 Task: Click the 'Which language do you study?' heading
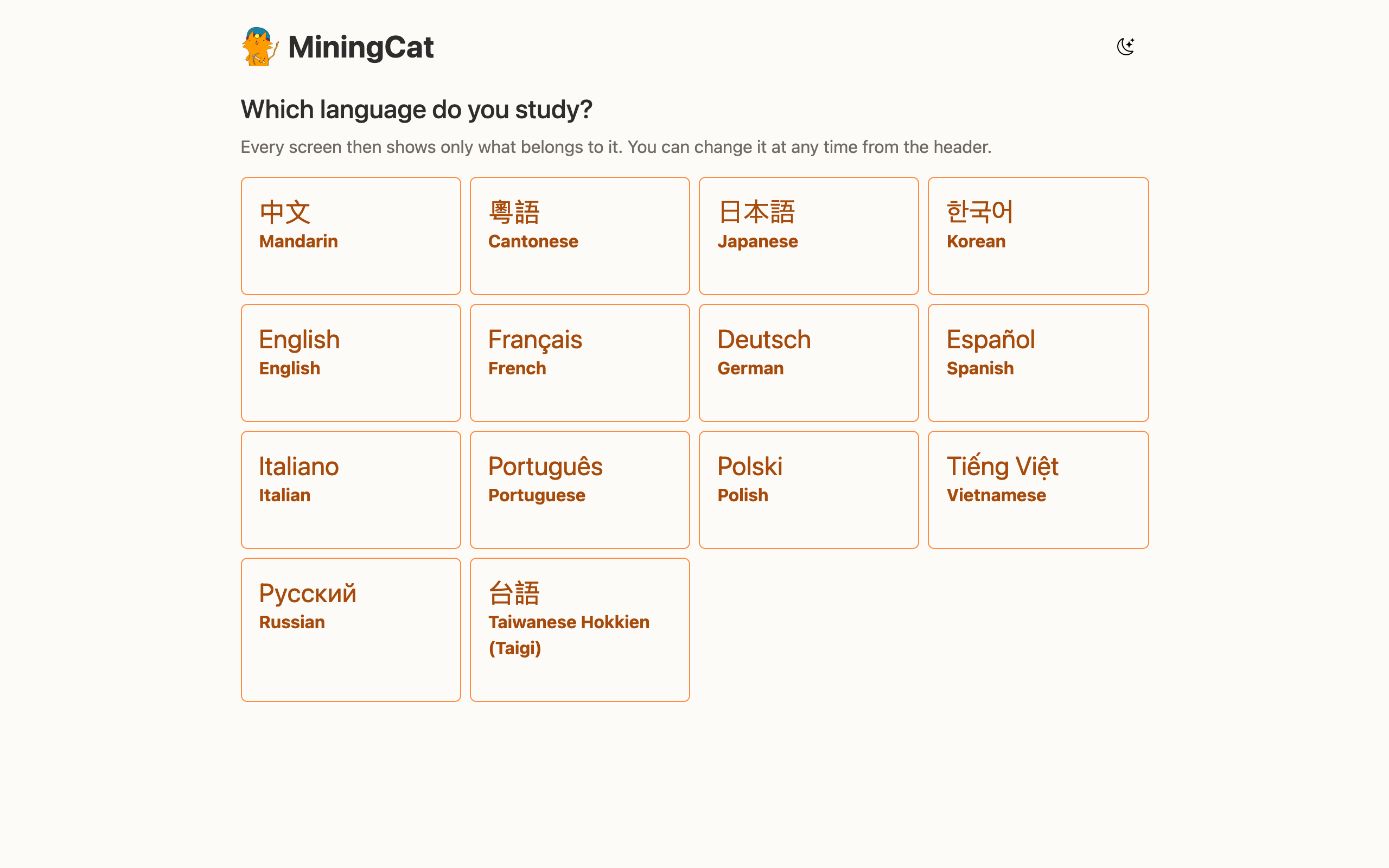point(416,110)
